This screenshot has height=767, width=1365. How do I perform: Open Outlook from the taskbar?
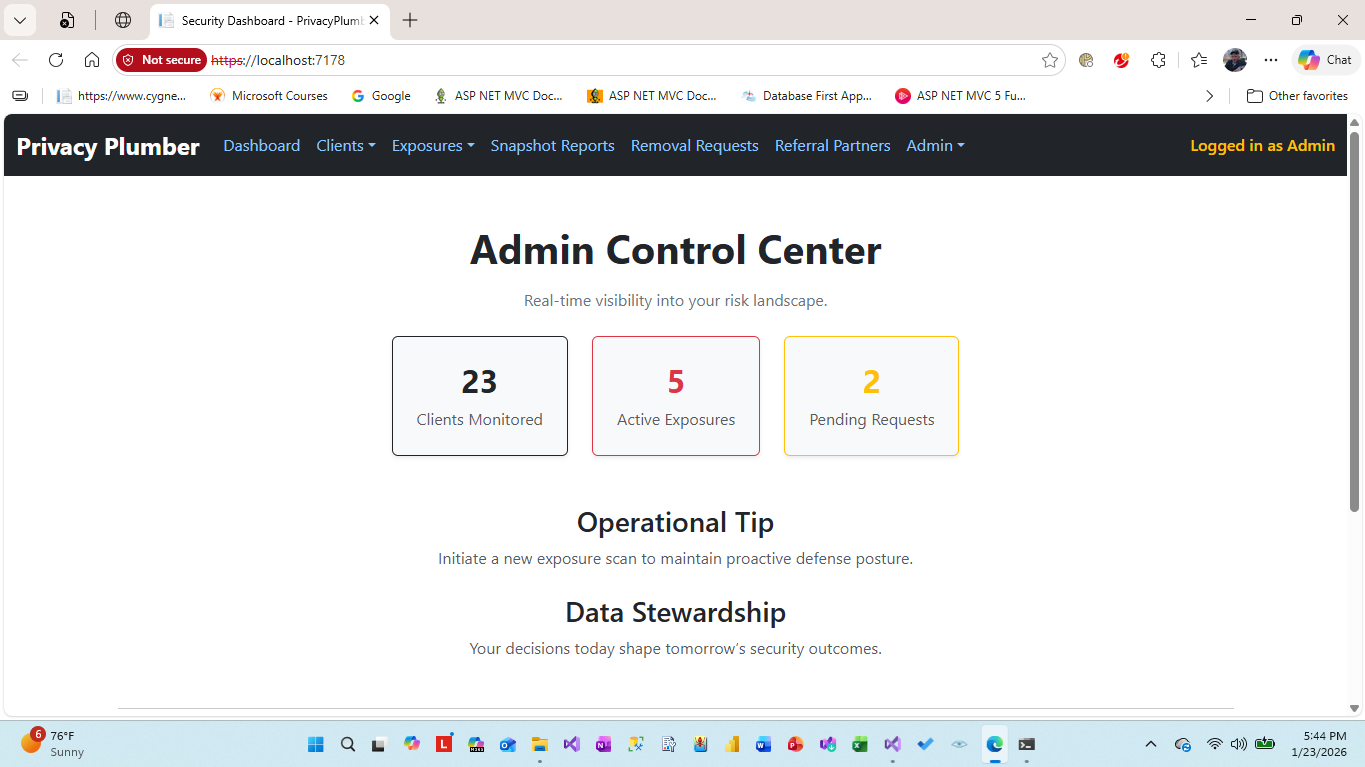tap(508, 744)
